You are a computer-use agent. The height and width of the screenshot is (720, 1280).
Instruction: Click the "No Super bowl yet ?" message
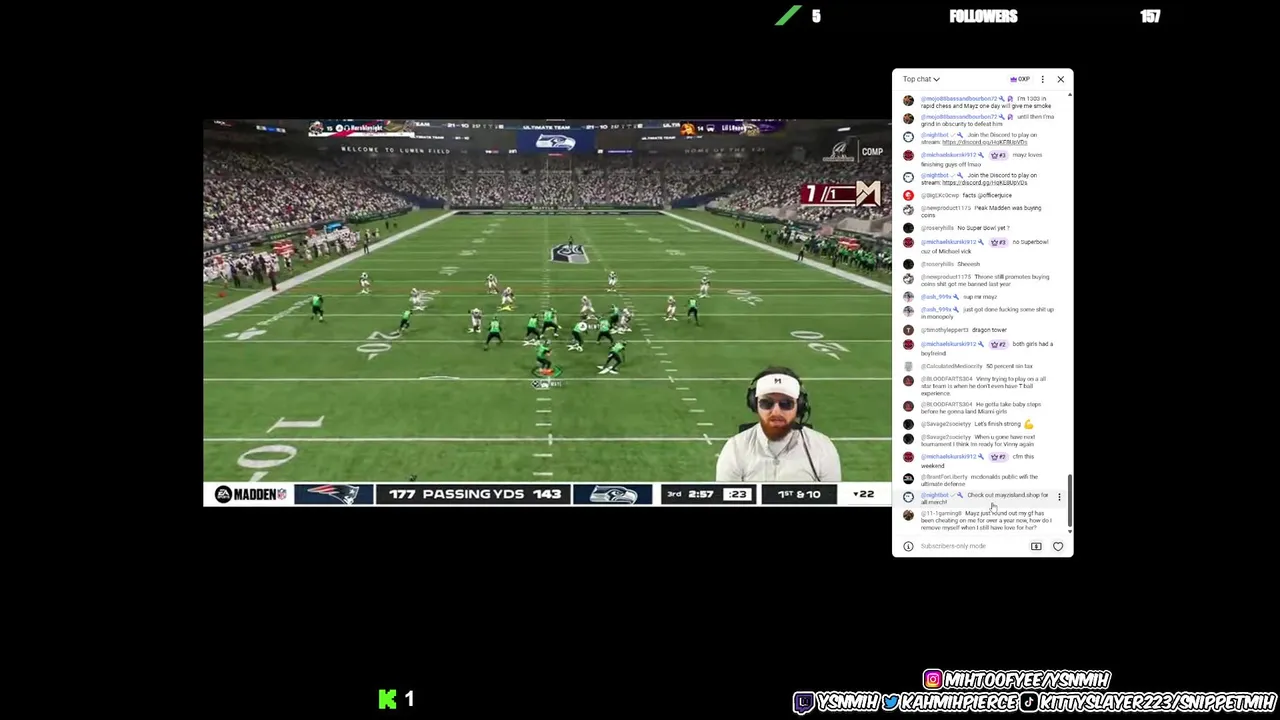[x=982, y=228]
